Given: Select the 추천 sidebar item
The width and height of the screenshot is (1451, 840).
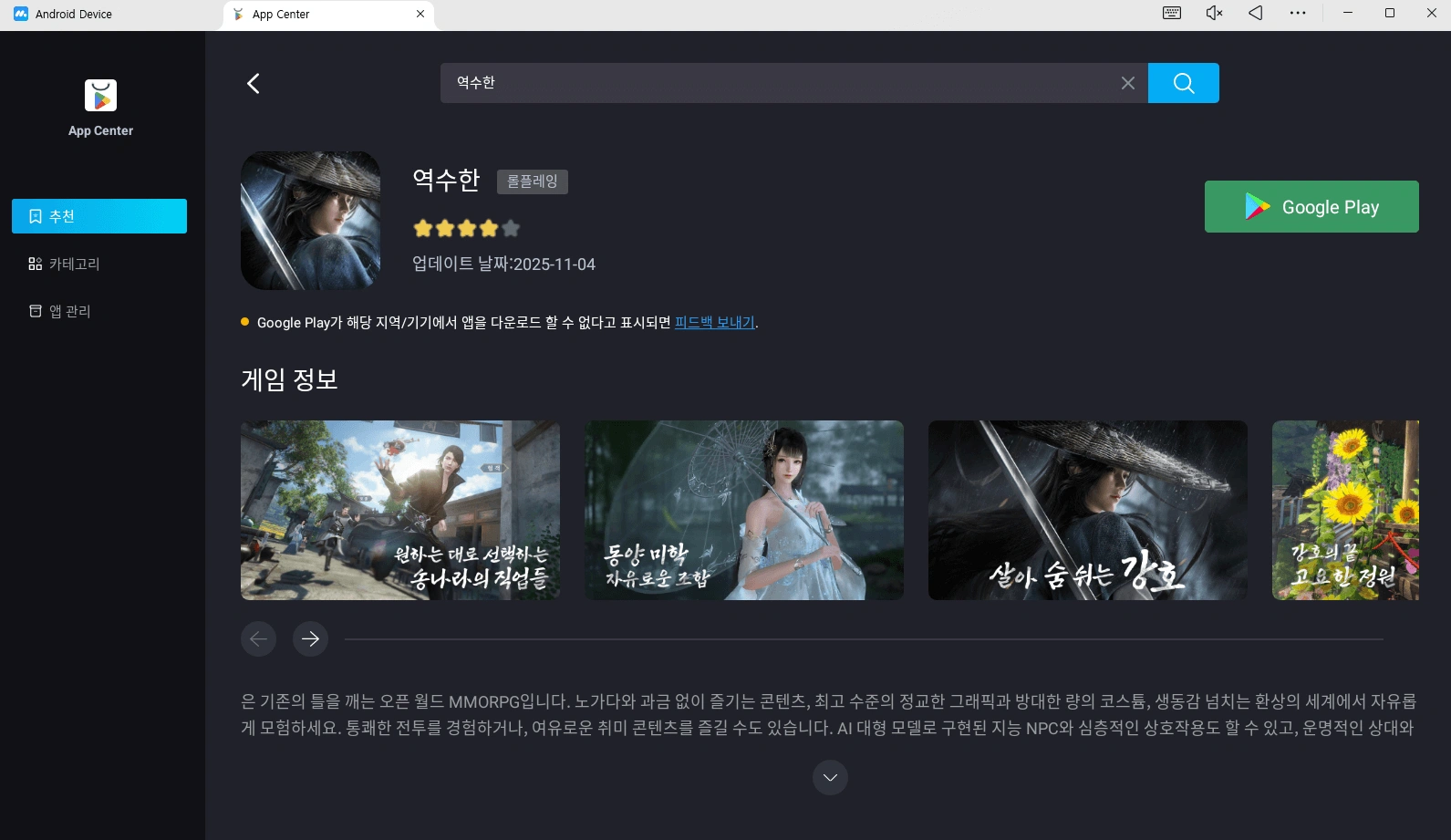Looking at the screenshot, I should 99,216.
